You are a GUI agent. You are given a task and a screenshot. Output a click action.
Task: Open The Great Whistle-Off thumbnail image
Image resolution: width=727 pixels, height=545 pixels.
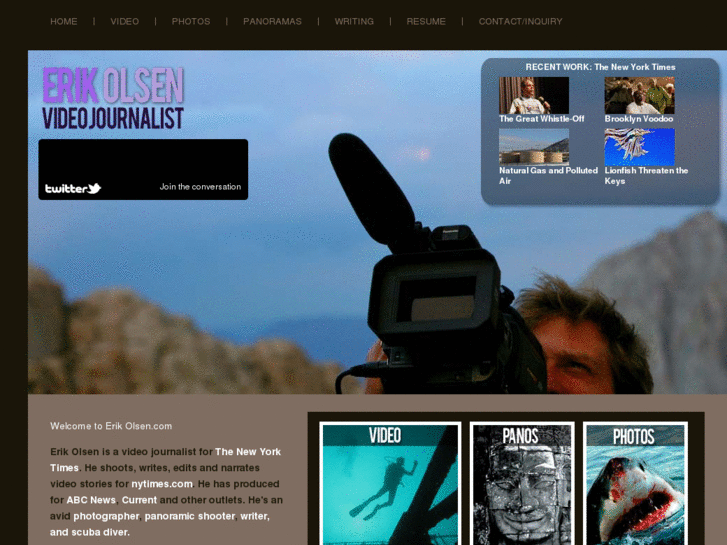[534, 95]
